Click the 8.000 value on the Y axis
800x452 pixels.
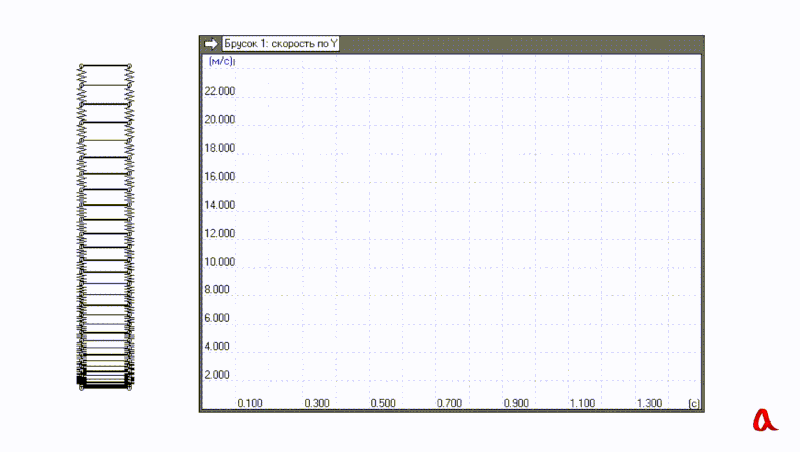pos(217,290)
